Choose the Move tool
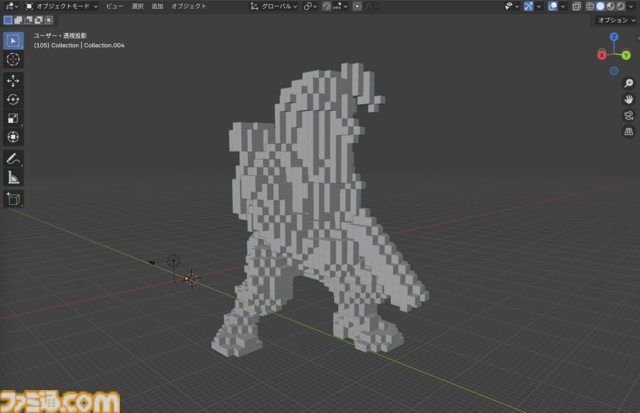 pyautogui.click(x=13, y=81)
